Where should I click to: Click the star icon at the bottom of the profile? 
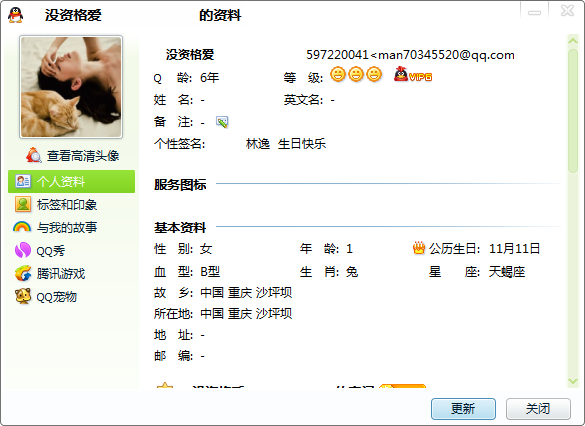pyautogui.click(x=165, y=385)
